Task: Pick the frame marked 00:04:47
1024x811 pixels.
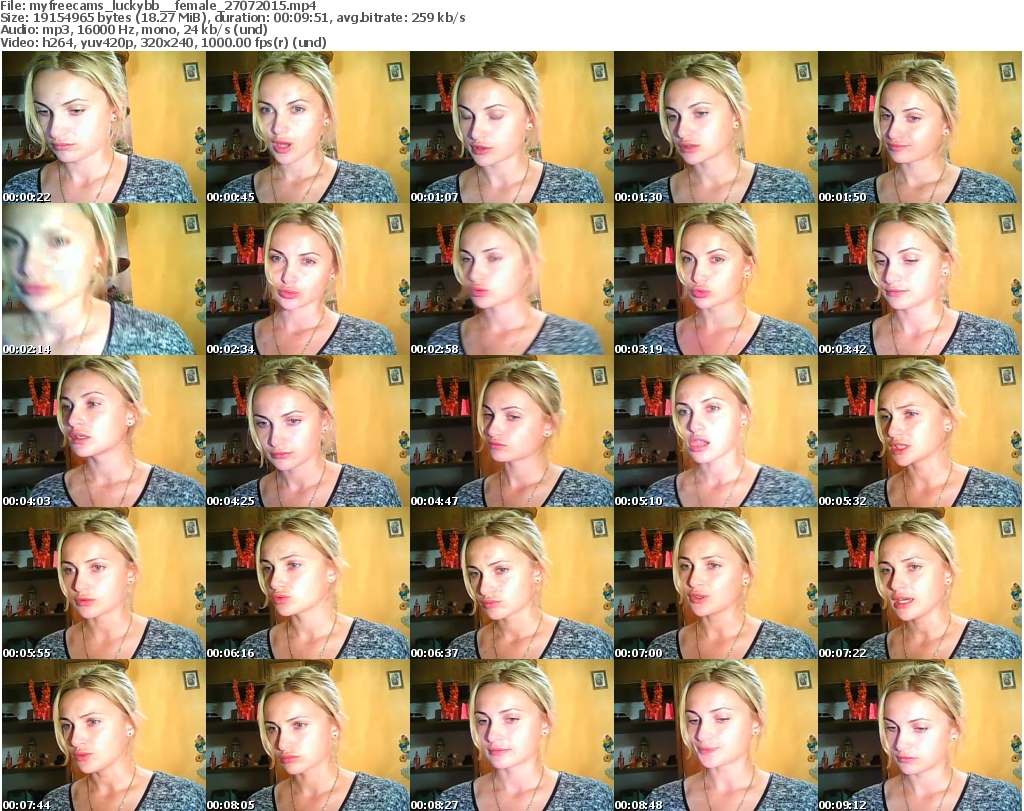Action: pyautogui.click(x=512, y=431)
